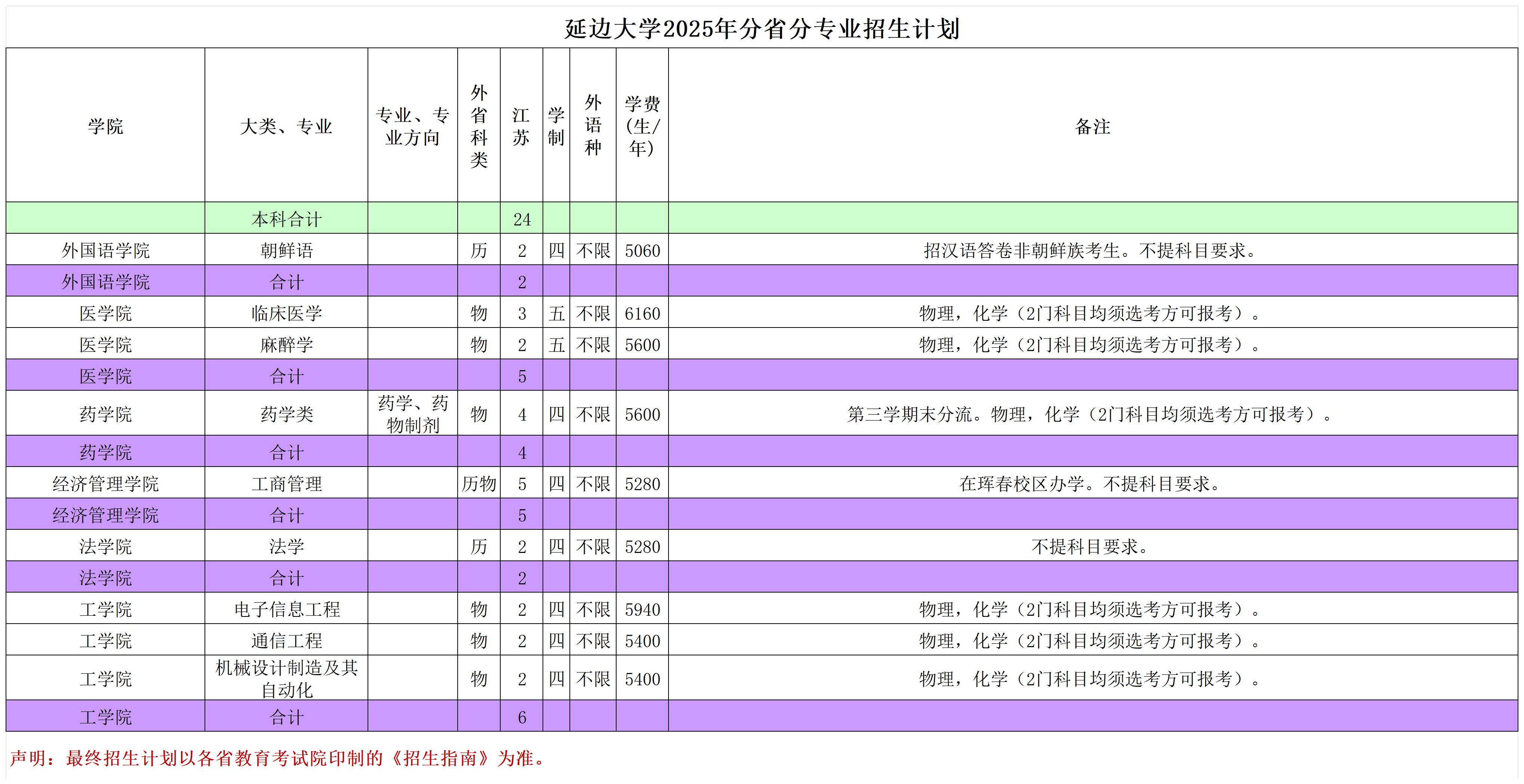This screenshot has width=1524, height=784.
Task: Select the 外省科类 column header
Action: pos(479,126)
